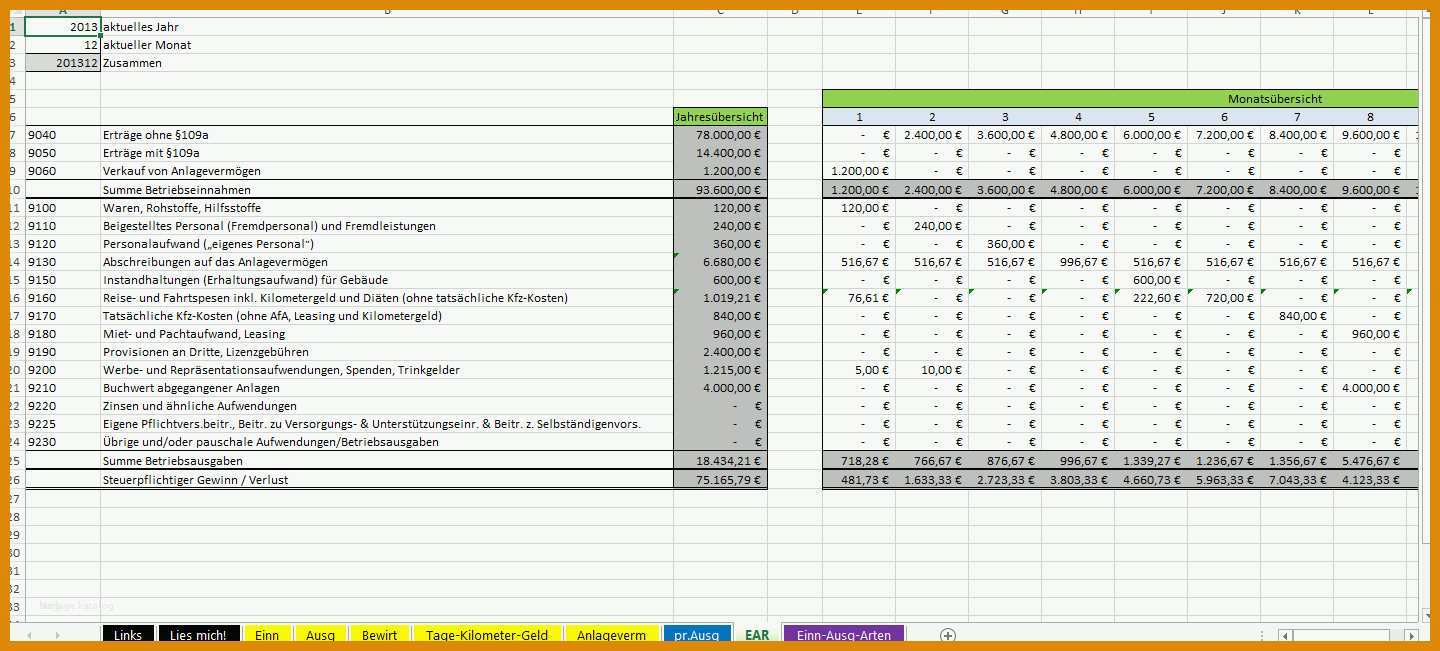Select the 76,61 € travel expenses cell
The image size is (1440, 651).
tap(859, 298)
